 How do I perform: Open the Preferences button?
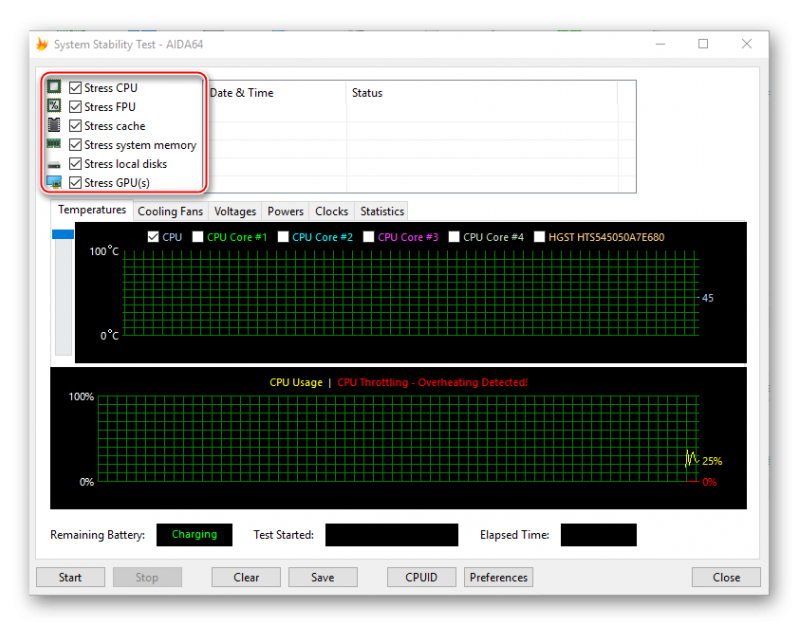(498, 577)
